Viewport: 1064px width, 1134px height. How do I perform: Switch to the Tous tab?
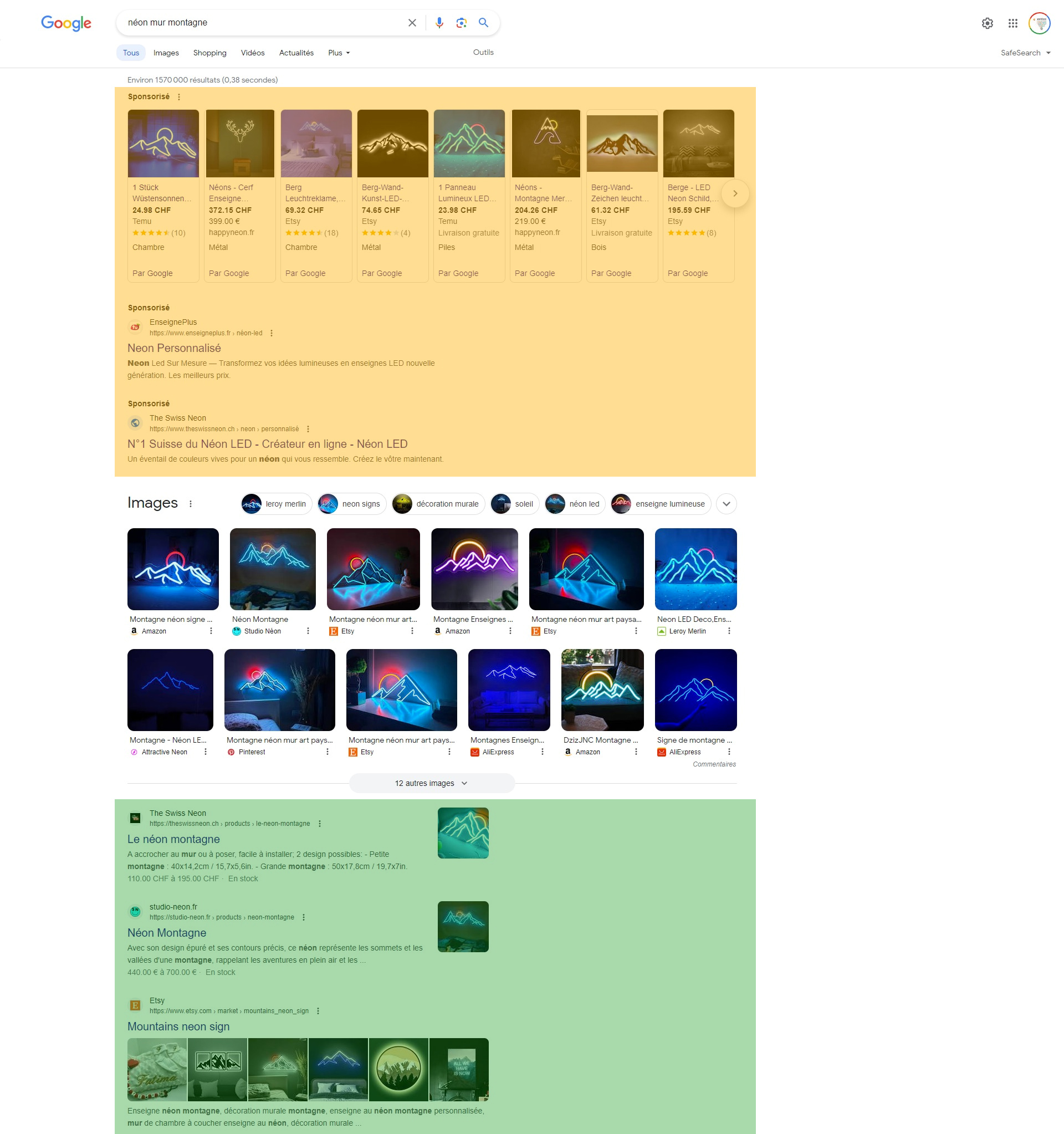(131, 53)
